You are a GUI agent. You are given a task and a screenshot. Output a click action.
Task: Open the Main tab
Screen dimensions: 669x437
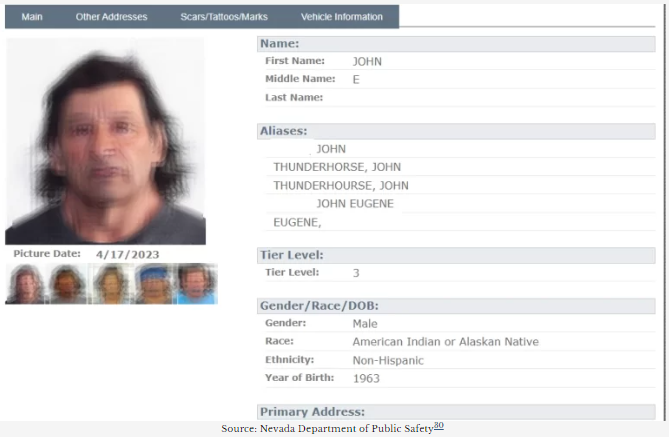click(32, 17)
